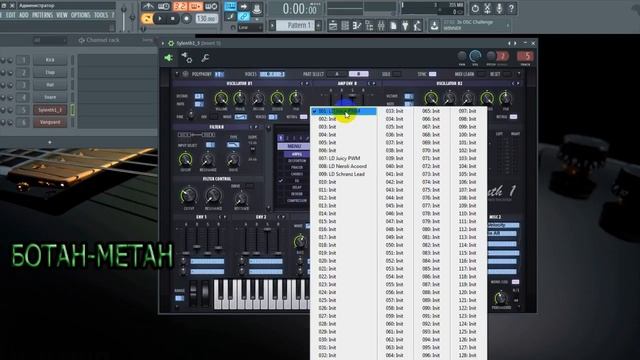640x360 pixels.
Task: Choose preset 097: Init
Action: 467,111
